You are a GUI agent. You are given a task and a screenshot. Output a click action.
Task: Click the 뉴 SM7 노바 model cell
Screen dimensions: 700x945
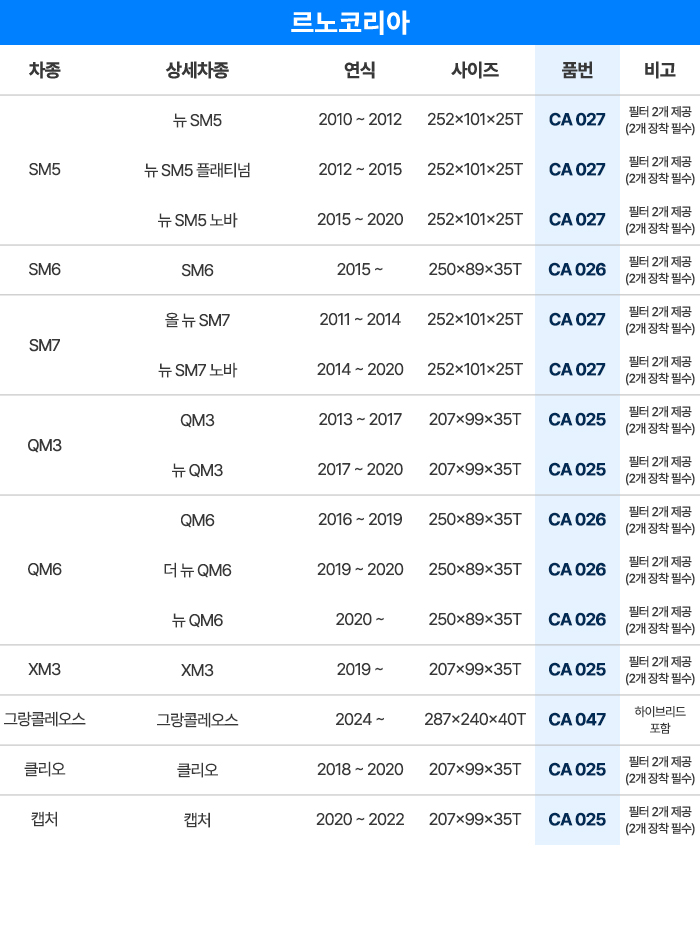pyautogui.click(x=197, y=370)
